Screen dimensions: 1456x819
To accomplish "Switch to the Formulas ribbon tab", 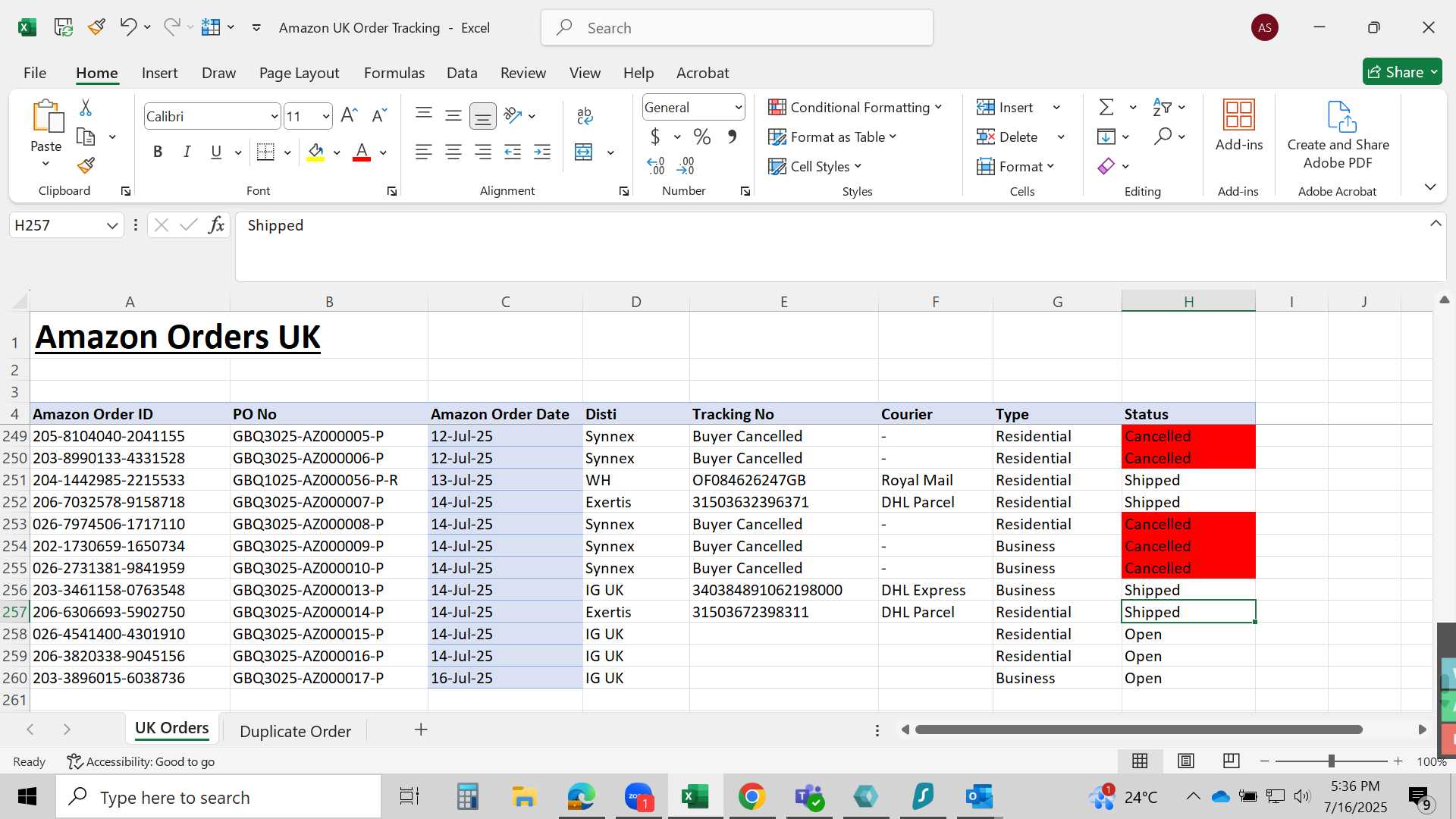I will [x=394, y=73].
